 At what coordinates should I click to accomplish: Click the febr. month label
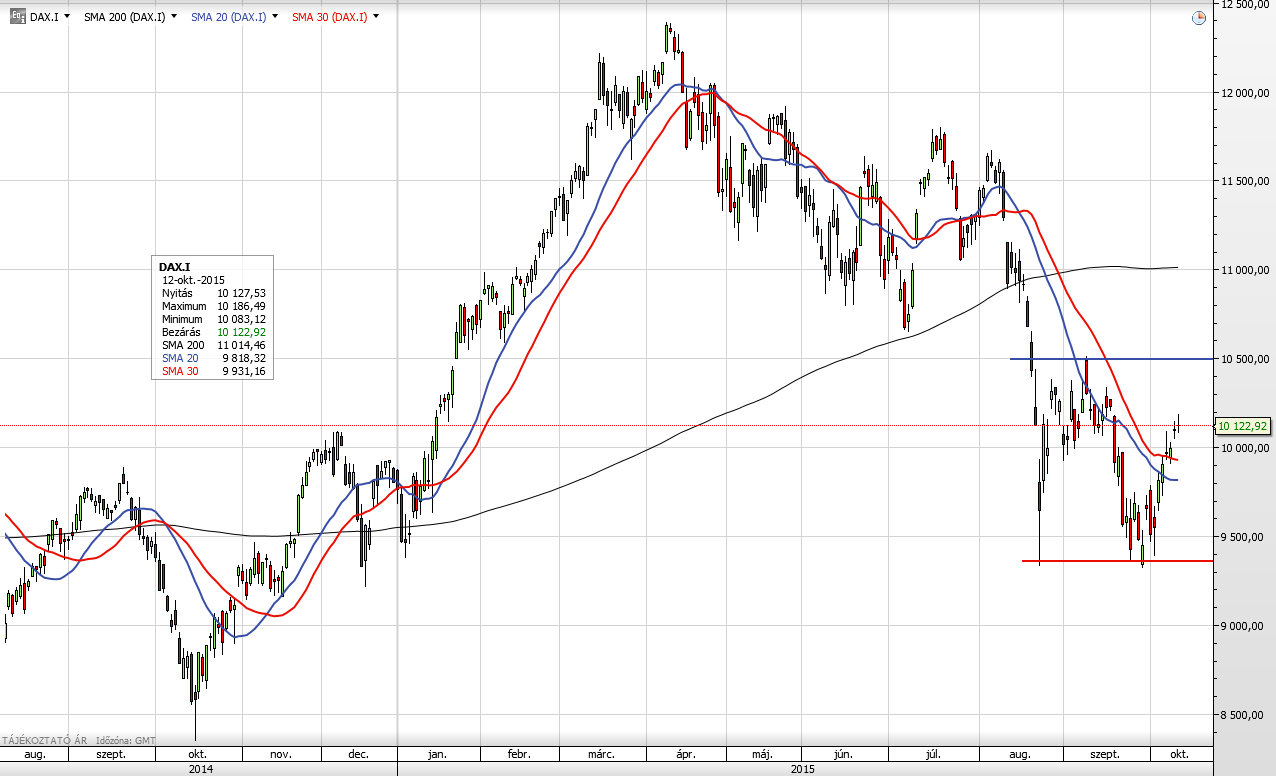(x=519, y=754)
